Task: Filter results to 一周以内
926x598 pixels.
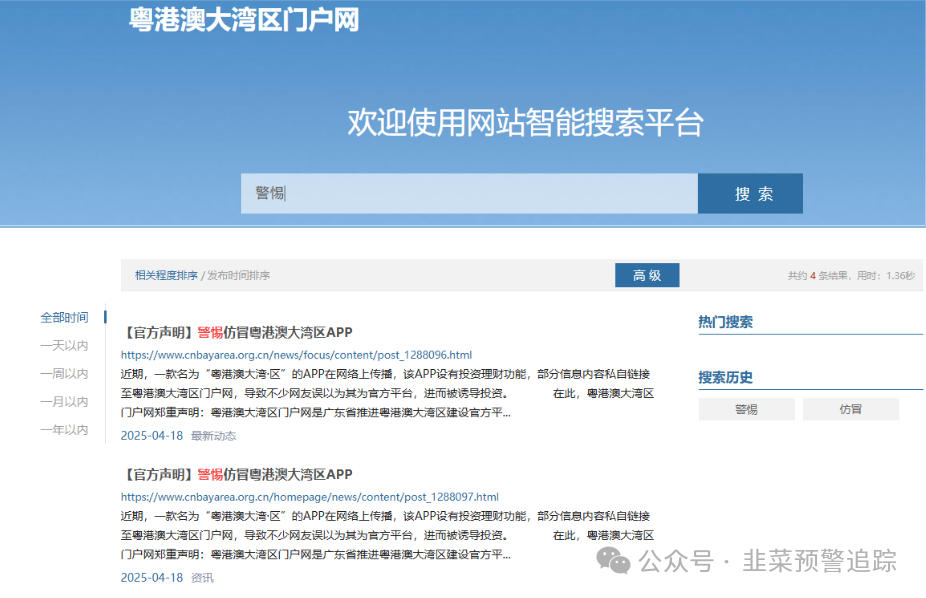Action: coord(64,373)
